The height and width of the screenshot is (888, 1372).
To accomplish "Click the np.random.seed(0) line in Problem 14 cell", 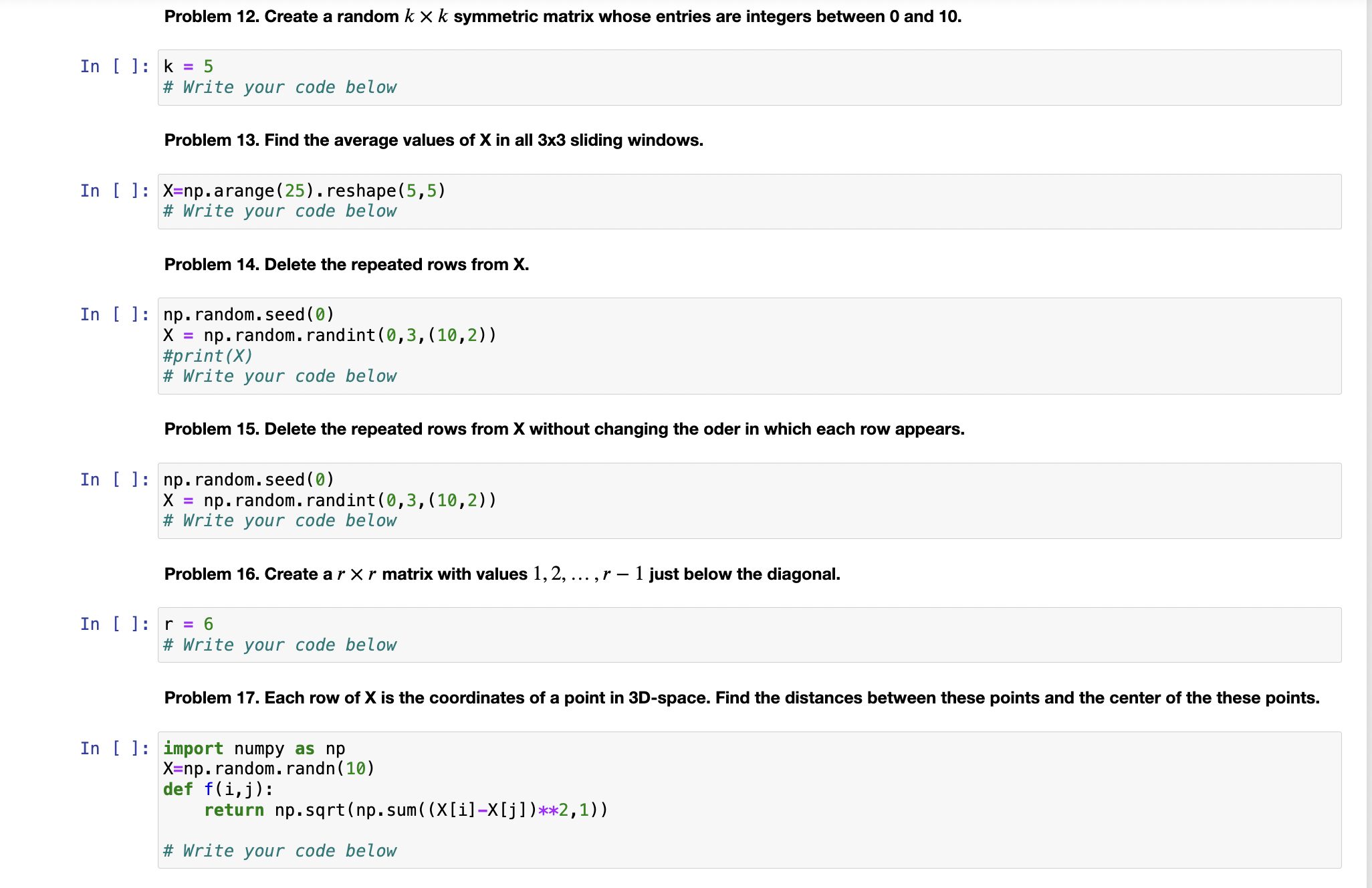I will tap(247, 314).
